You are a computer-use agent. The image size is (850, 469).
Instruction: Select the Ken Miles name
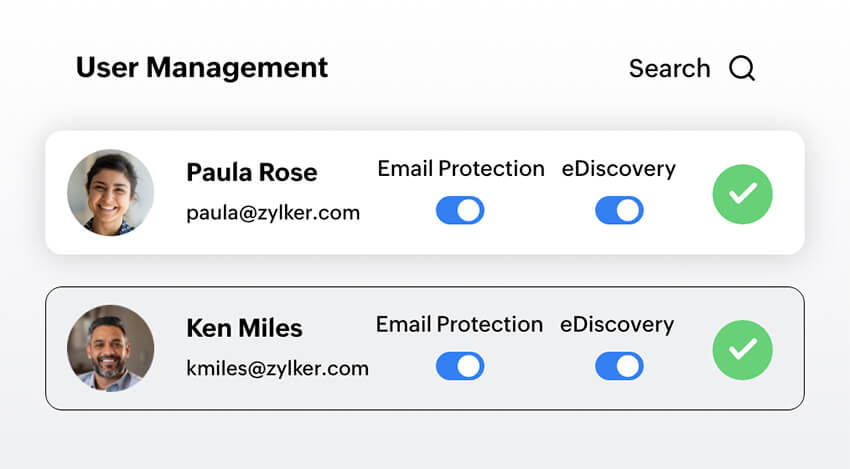coord(244,328)
